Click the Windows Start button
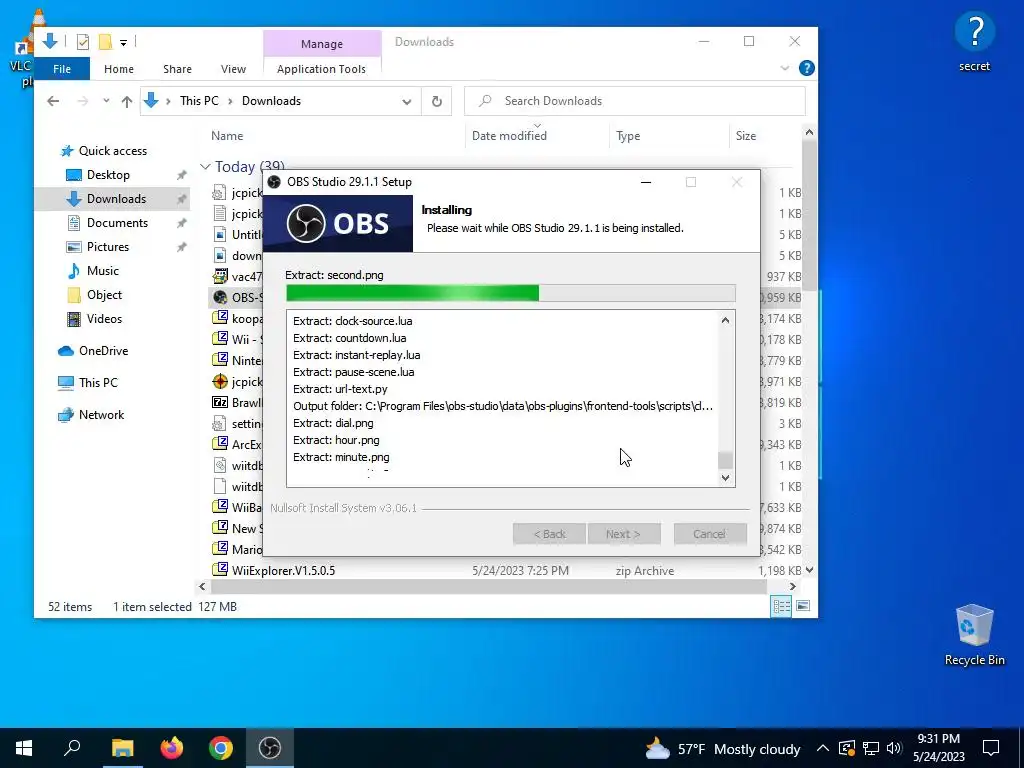1024x768 pixels. click(24, 748)
